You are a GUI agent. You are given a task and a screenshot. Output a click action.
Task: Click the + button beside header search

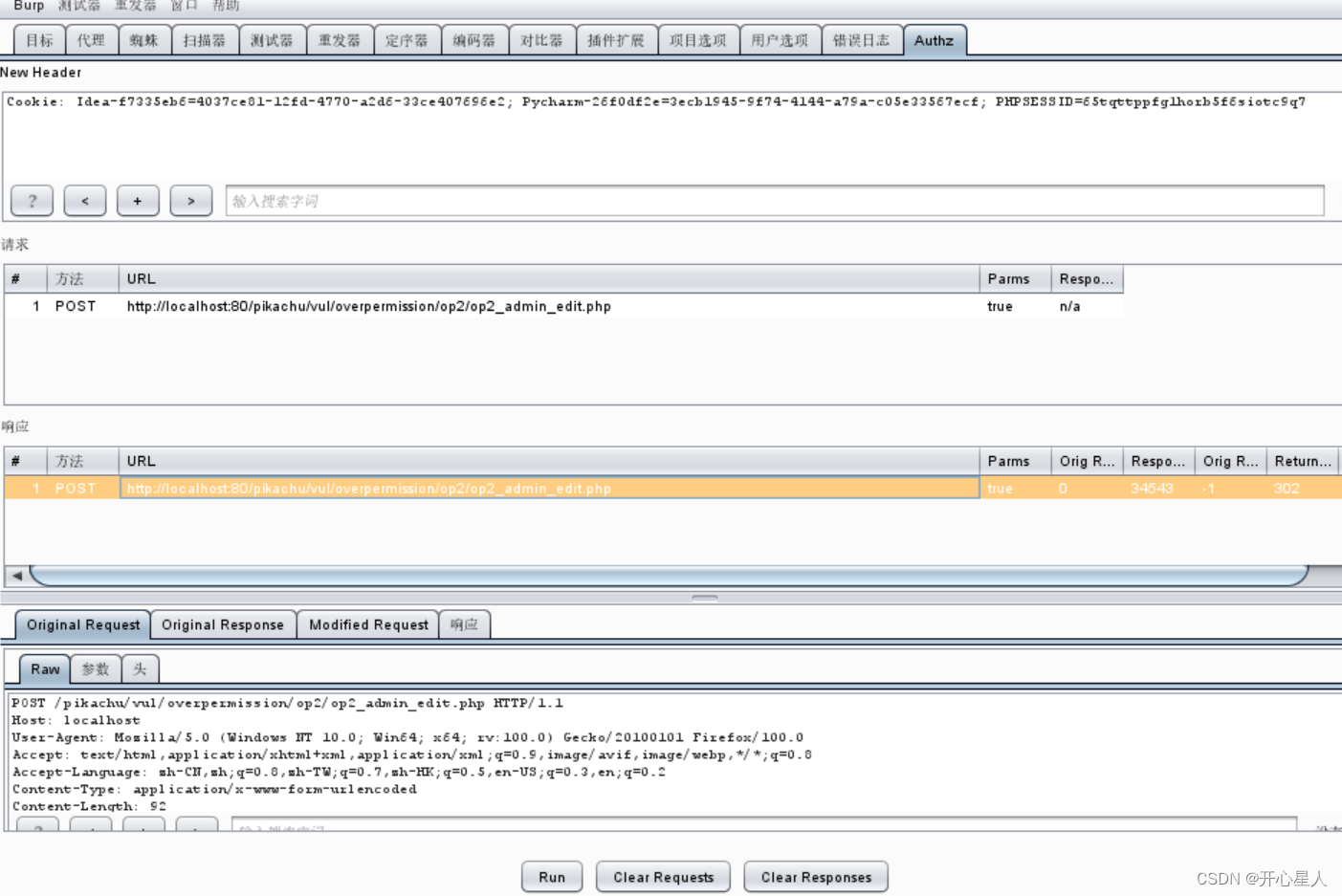(138, 201)
